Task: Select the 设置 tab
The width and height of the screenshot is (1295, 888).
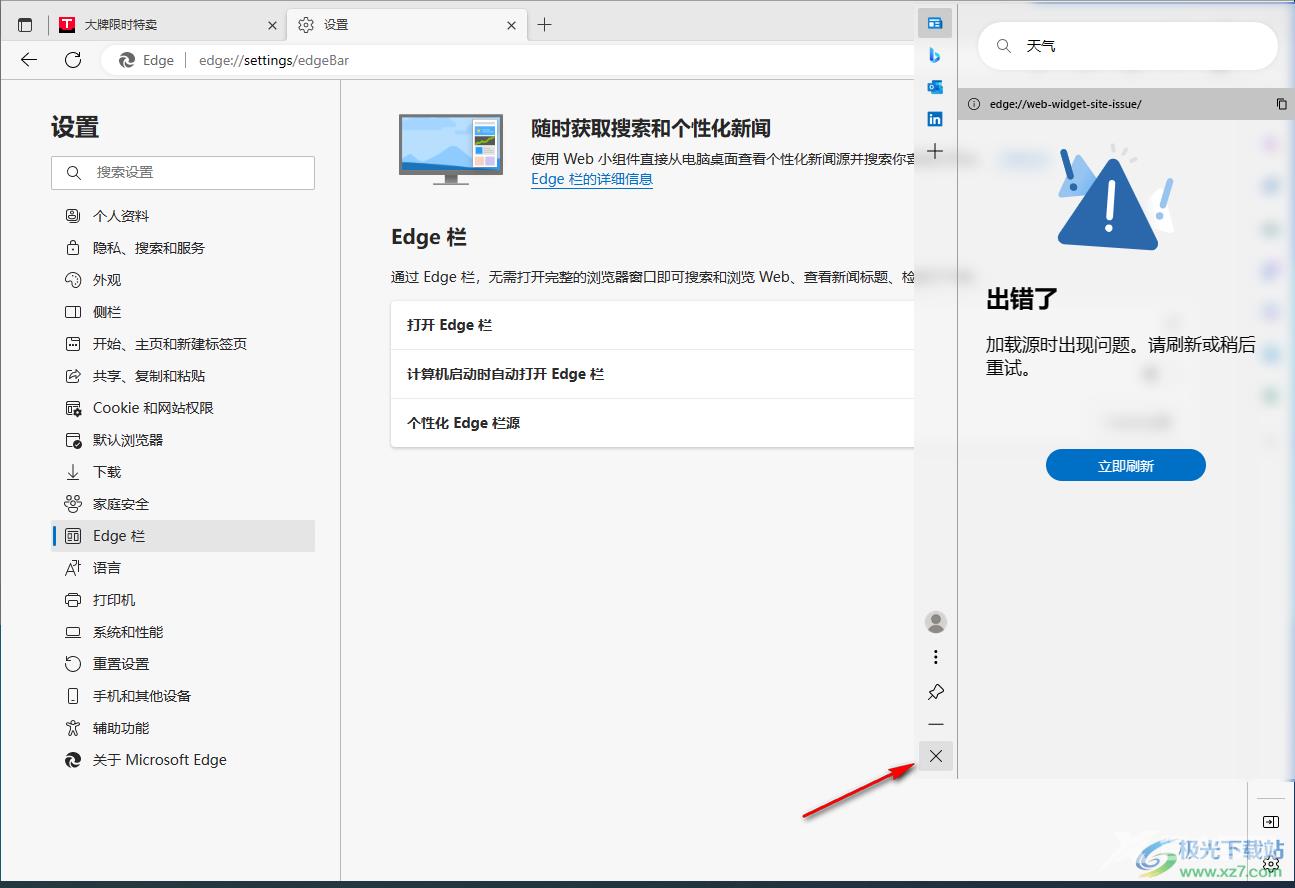Action: click(x=407, y=25)
